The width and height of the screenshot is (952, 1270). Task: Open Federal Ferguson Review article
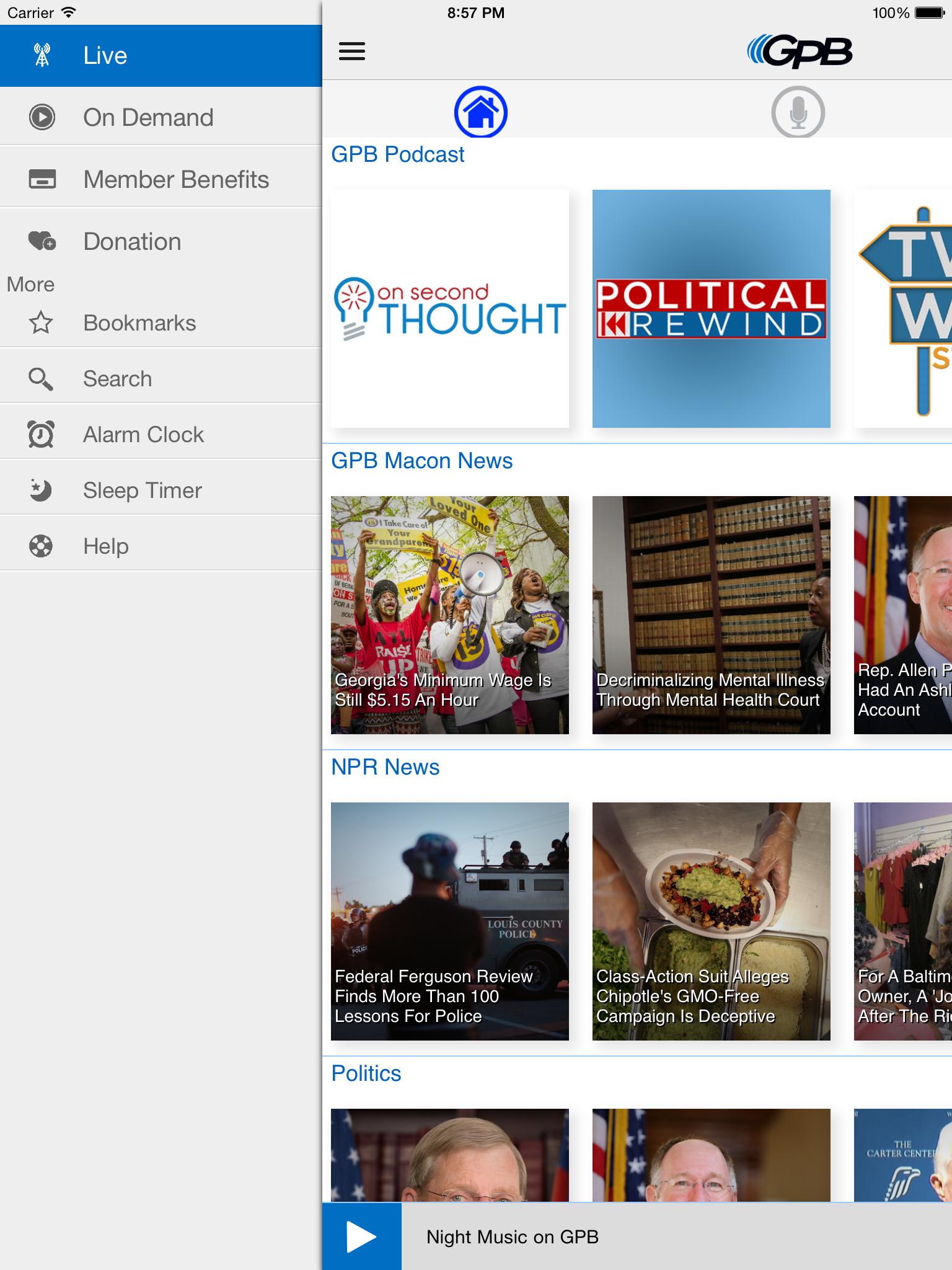(450, 921)
